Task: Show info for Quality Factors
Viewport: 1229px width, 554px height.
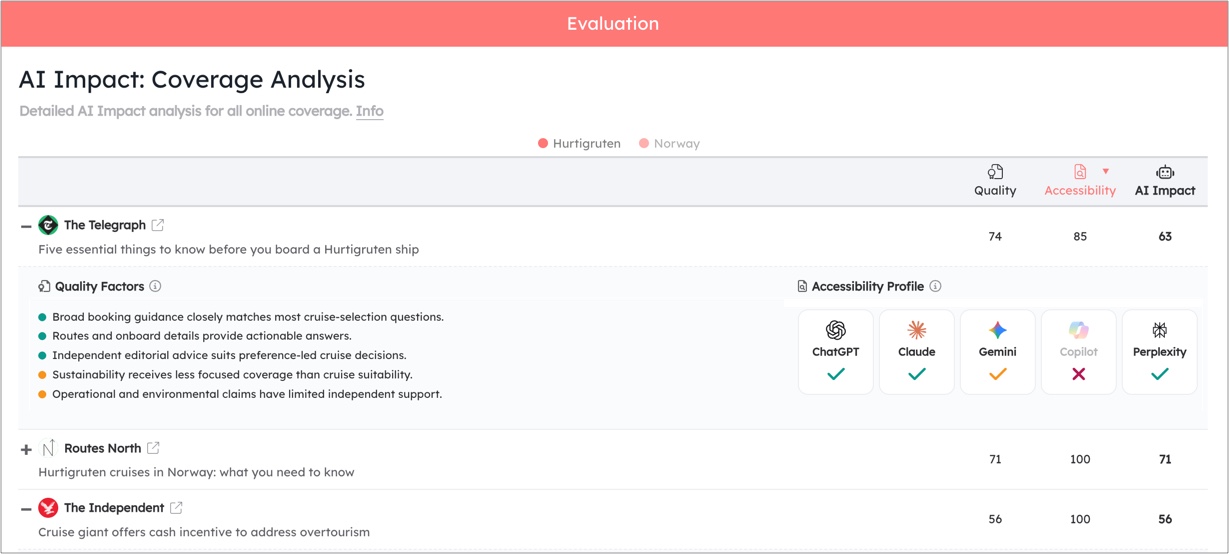Action: tap(155, 286)
